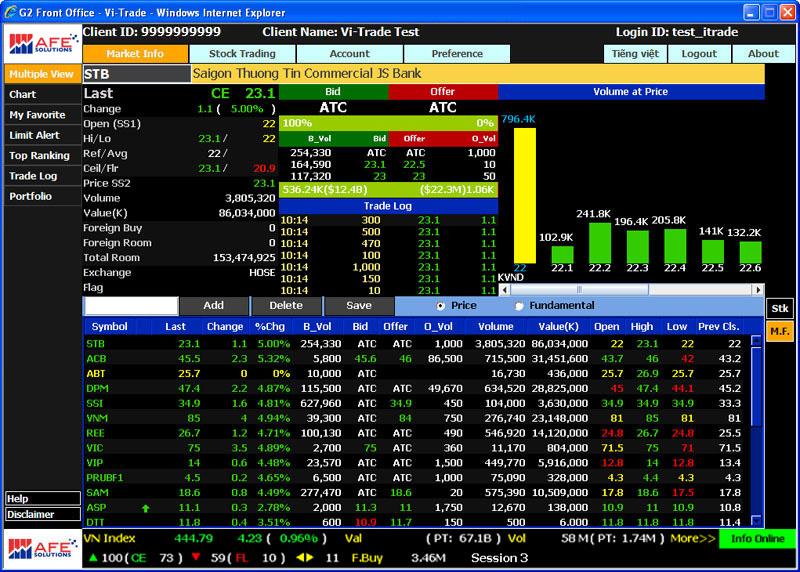
Task: Click the volume chart horizontal scrollbar thumb
Action: tap(579, 290)
